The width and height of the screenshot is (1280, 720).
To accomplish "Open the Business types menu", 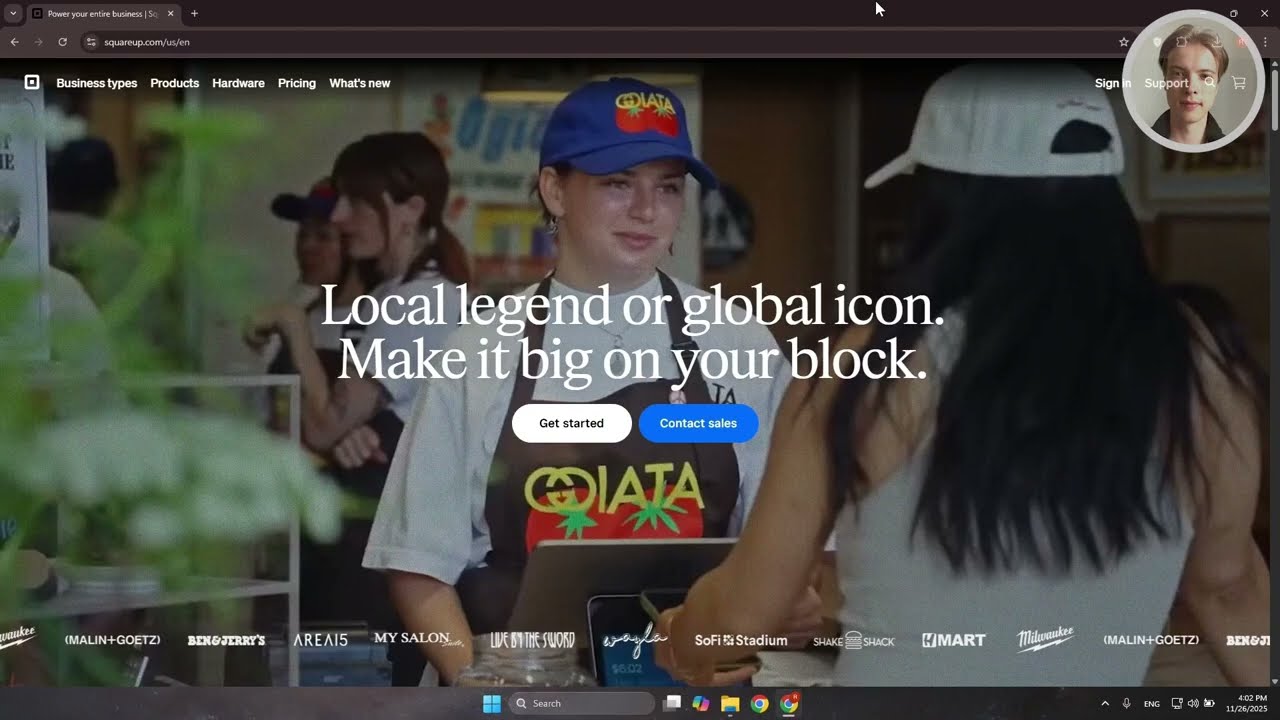I will coord(97,83).
